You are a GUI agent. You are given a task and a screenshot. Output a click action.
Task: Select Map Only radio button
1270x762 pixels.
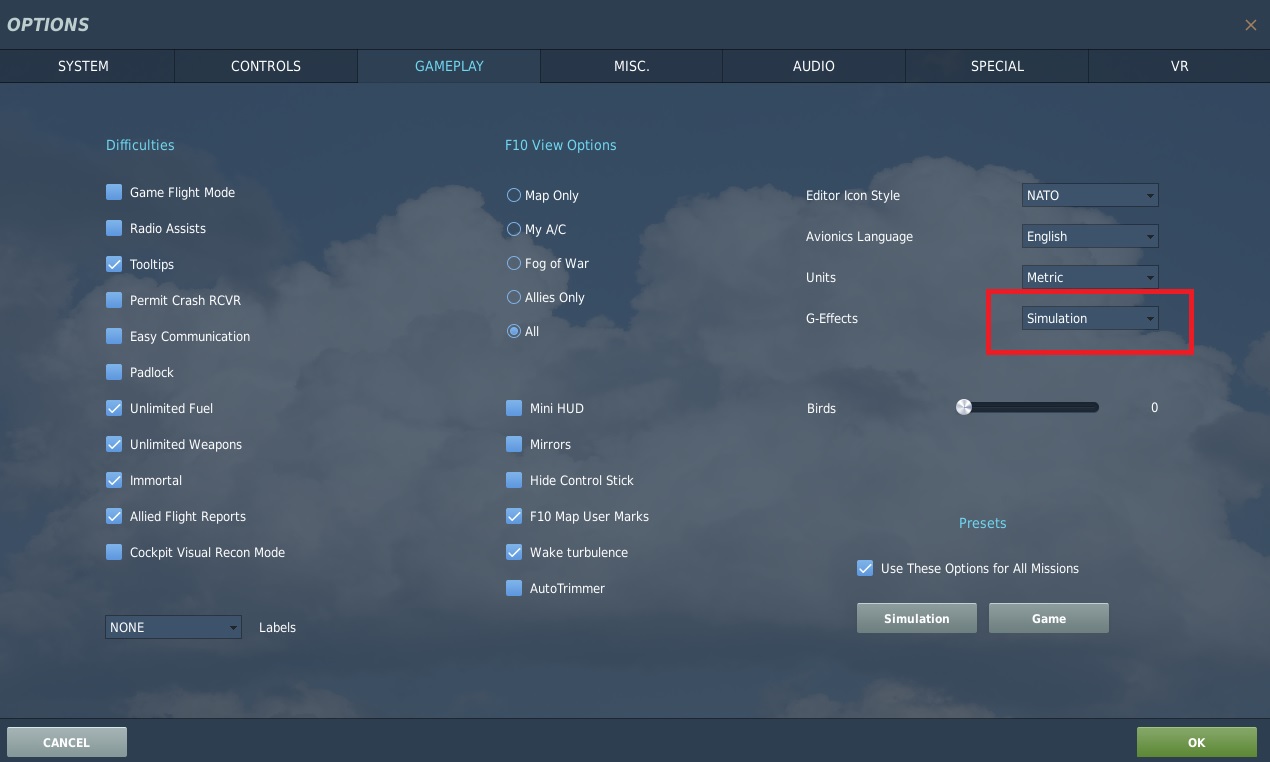tap(514, 195)
